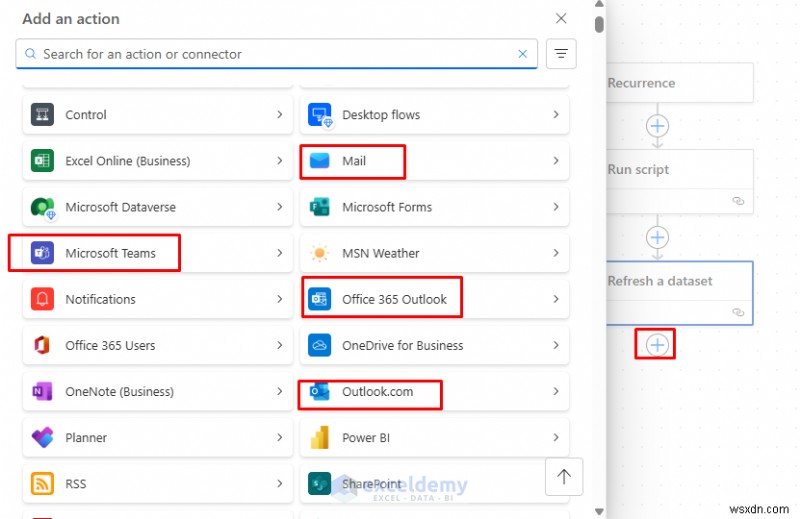The image size is (800, 519).
Task: Click the Office 365 Outlook icon
Action: pyautogui.click(x=319, y=299)
